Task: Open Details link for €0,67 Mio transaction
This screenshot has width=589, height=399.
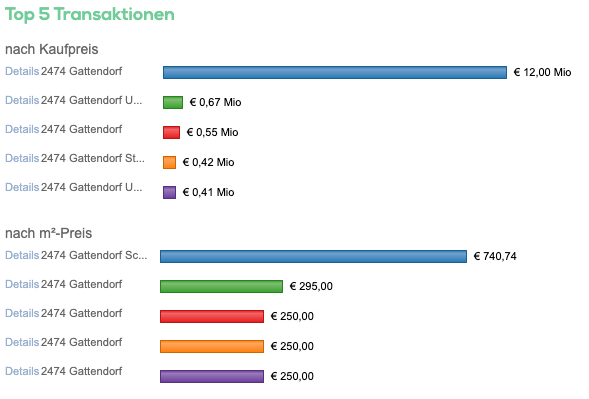Action: click(22, 100)
